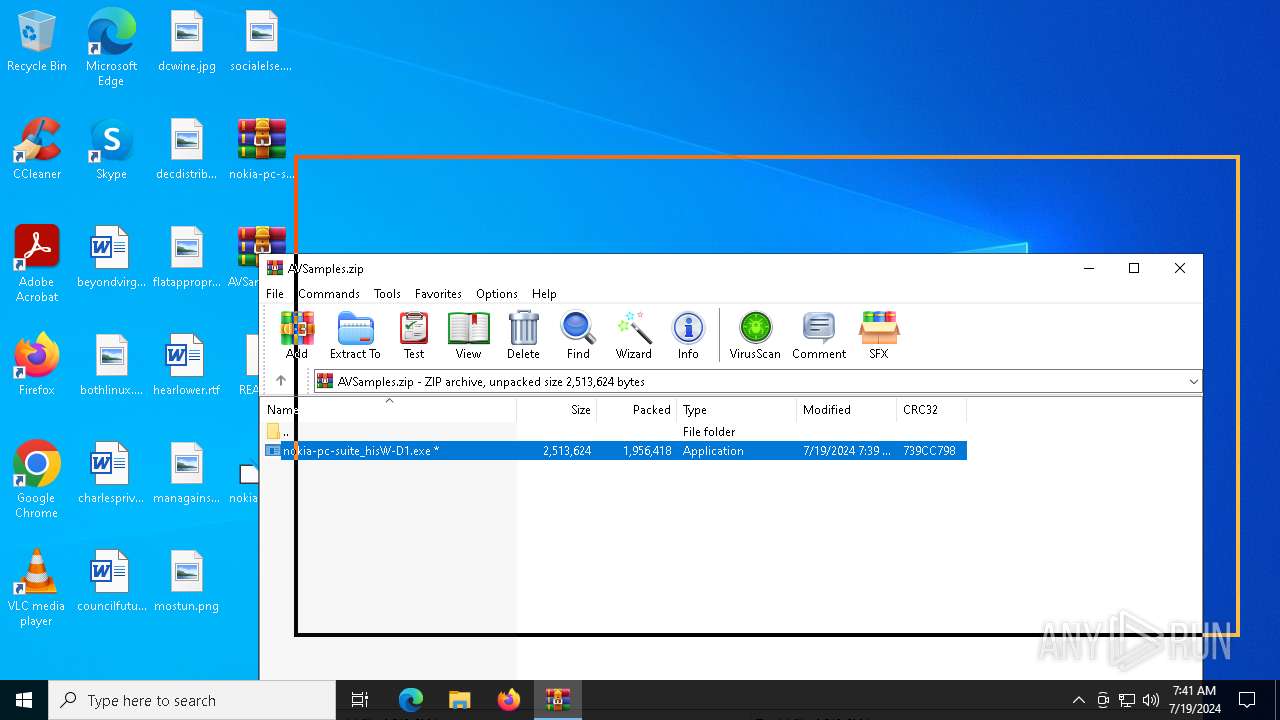The height and width of the screenshot is (720, 1280).
Task: Open File Explorer from the taskbar
Action: [459, 700]
